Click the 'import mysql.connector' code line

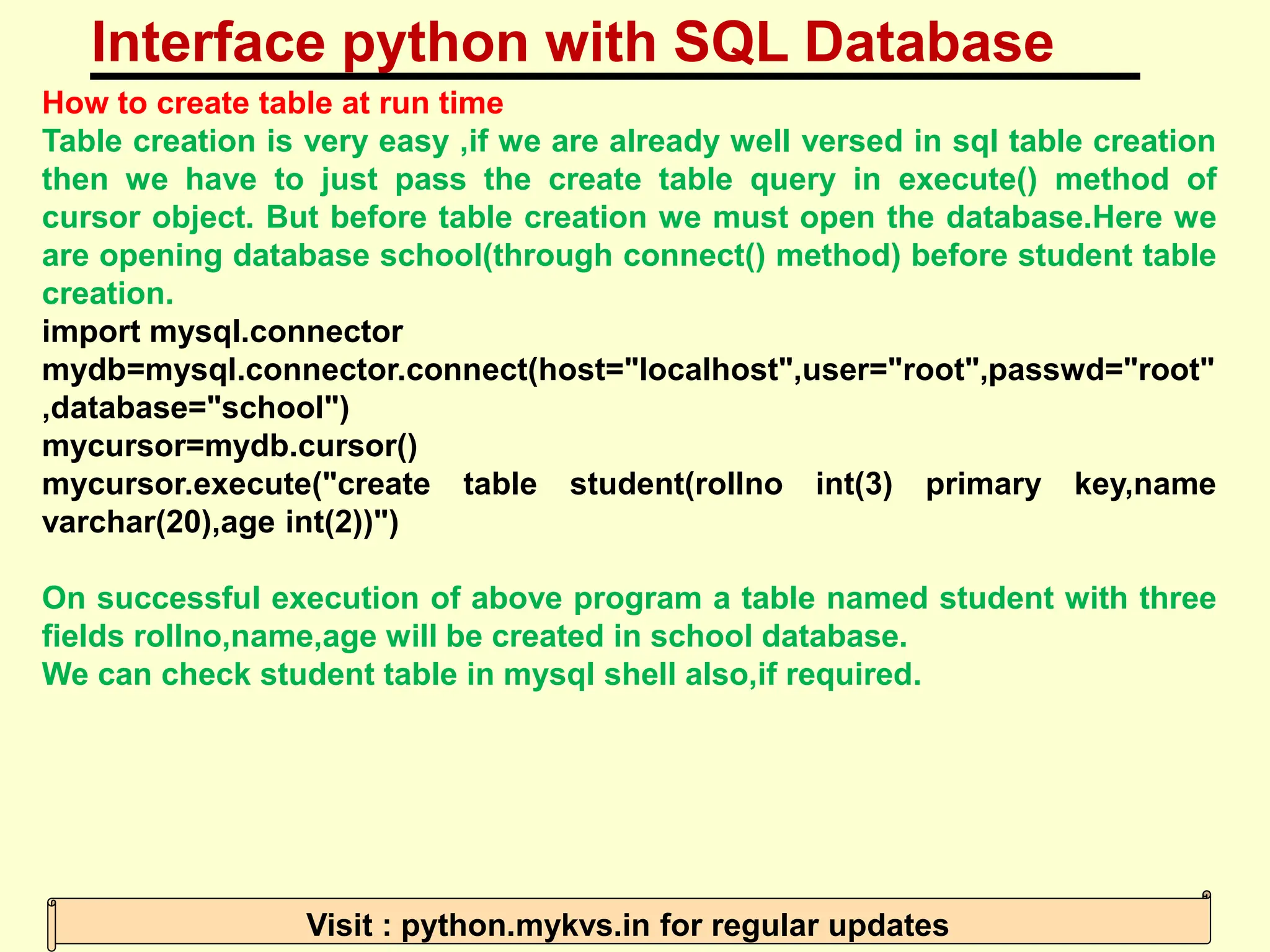pos(222,332)
